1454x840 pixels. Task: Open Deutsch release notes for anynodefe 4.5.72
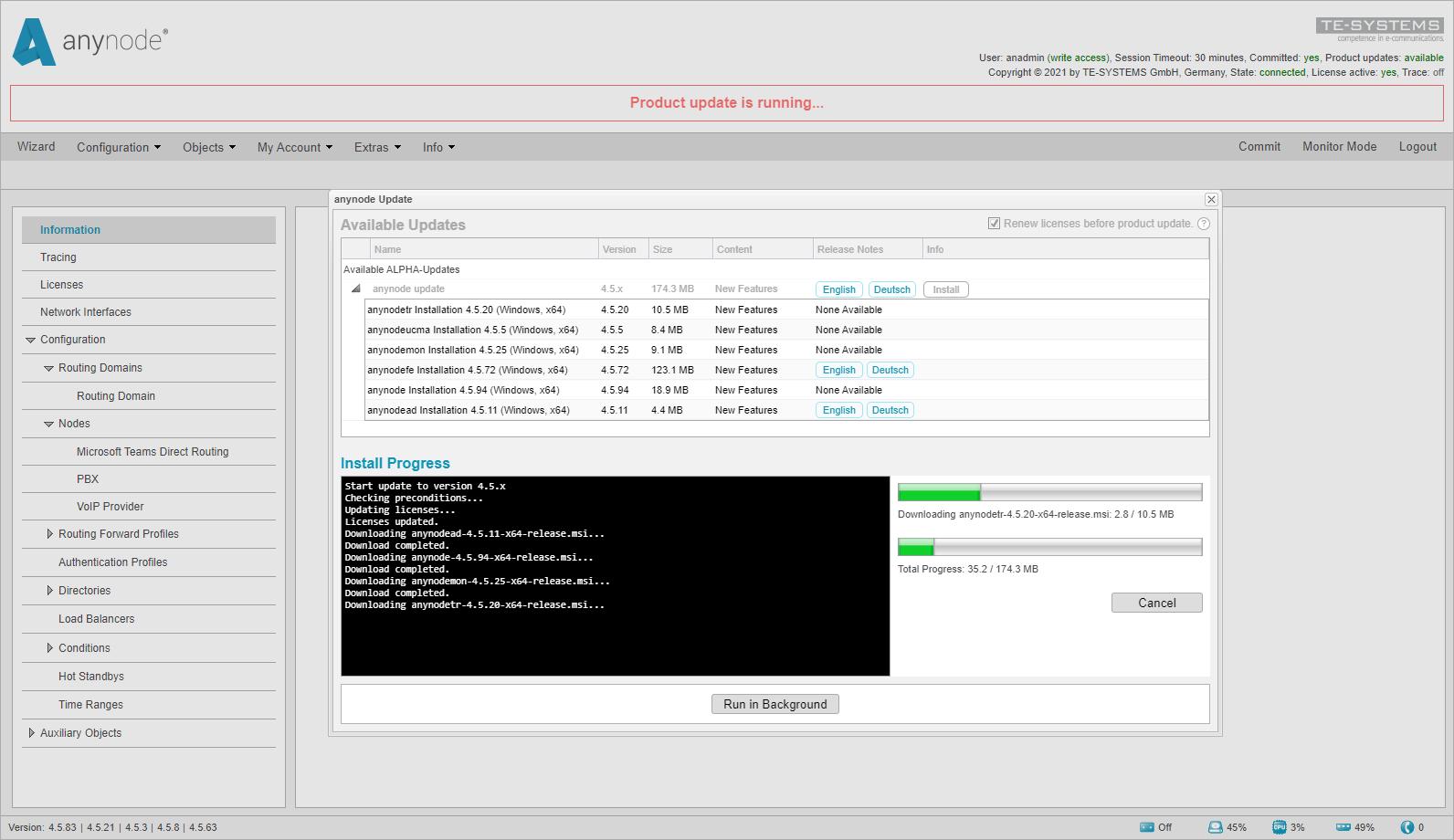890,370
